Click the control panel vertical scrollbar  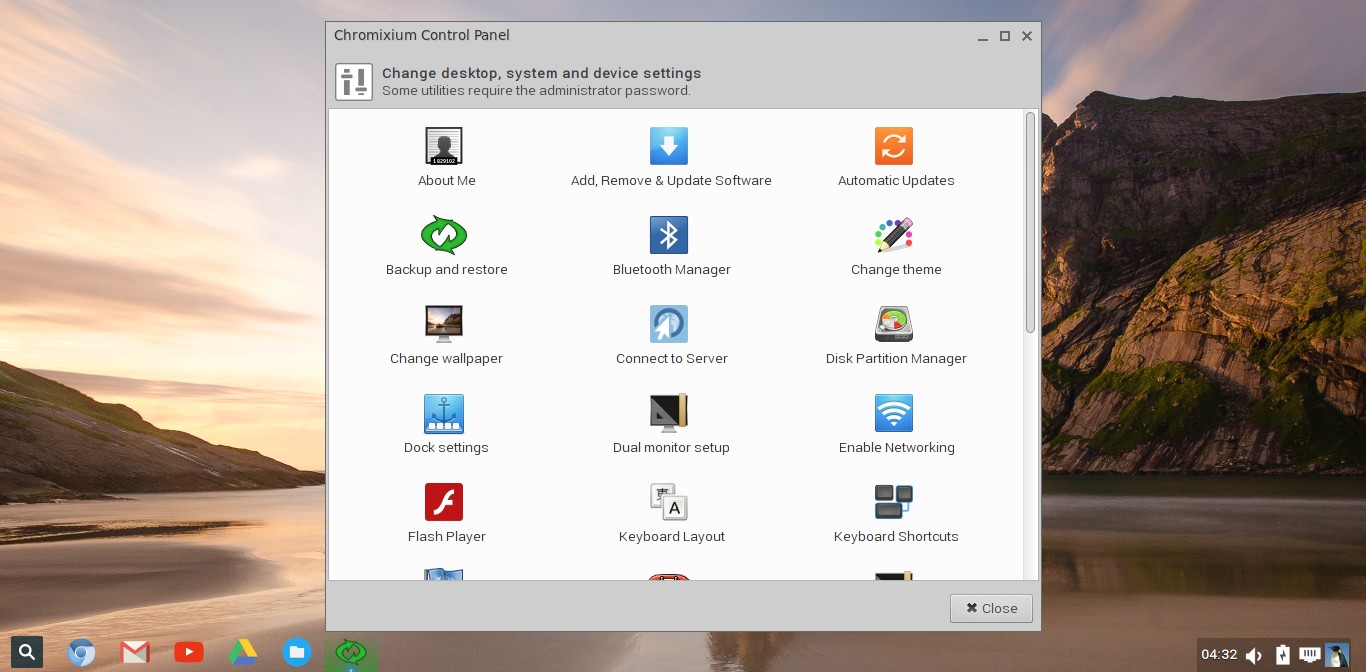coord(1030,222)
